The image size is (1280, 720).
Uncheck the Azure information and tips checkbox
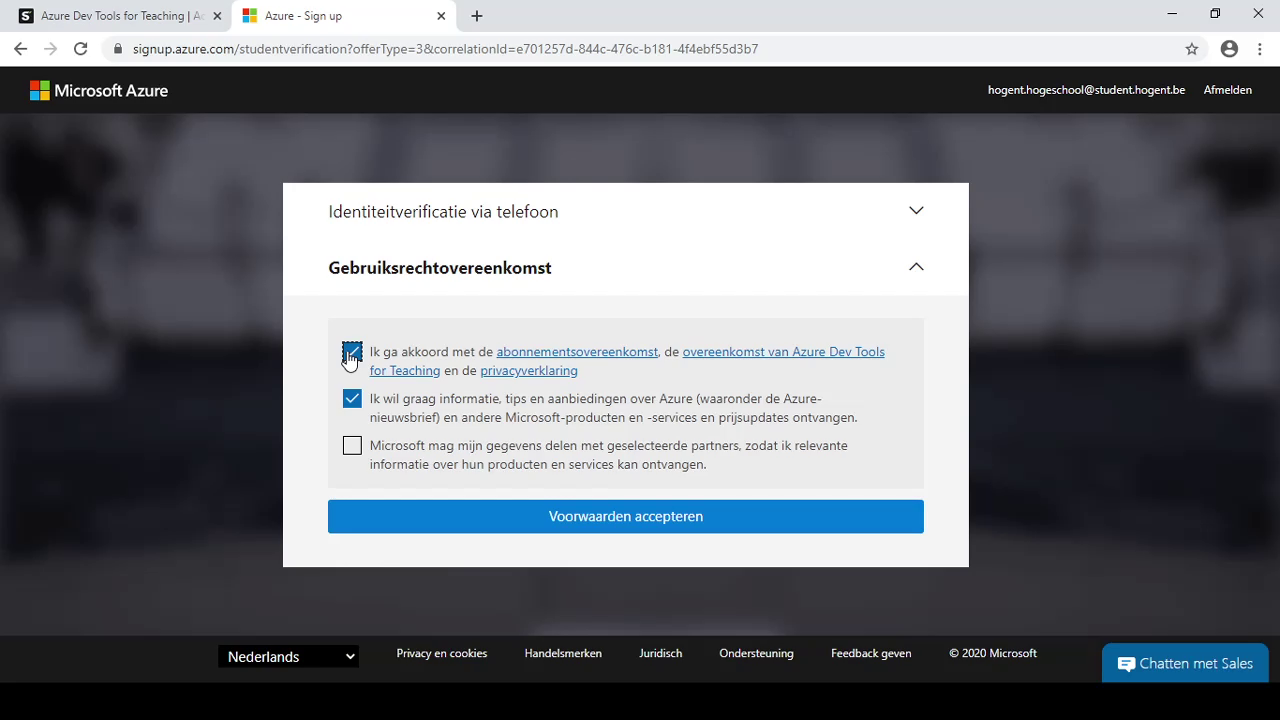tap(352, 399)
